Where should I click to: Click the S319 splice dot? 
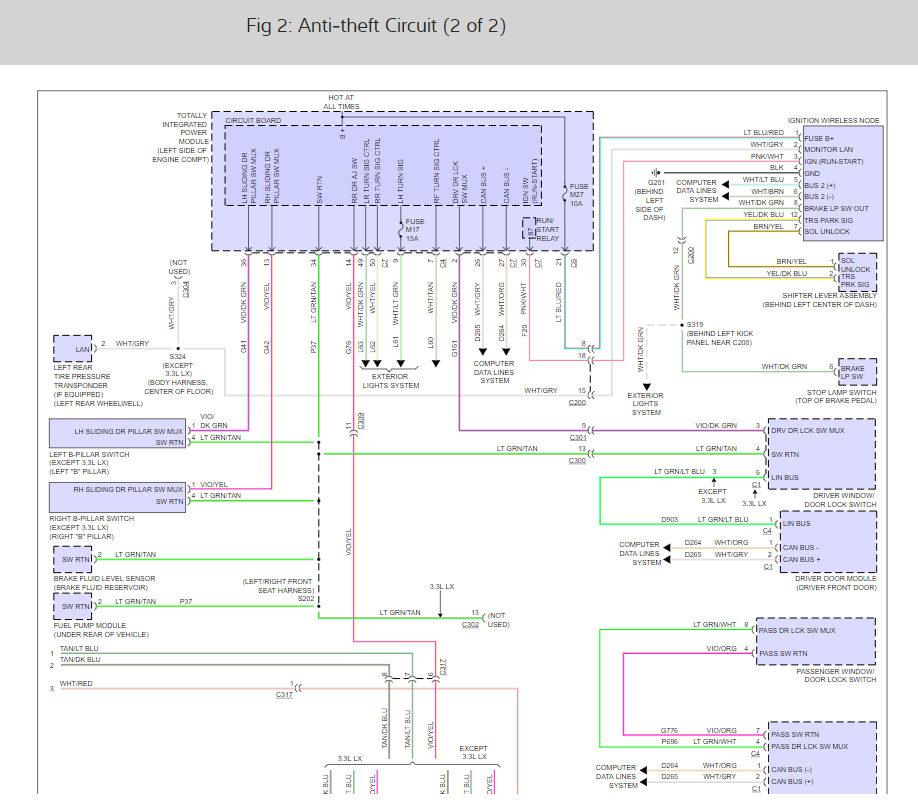[x=682, y=325]
